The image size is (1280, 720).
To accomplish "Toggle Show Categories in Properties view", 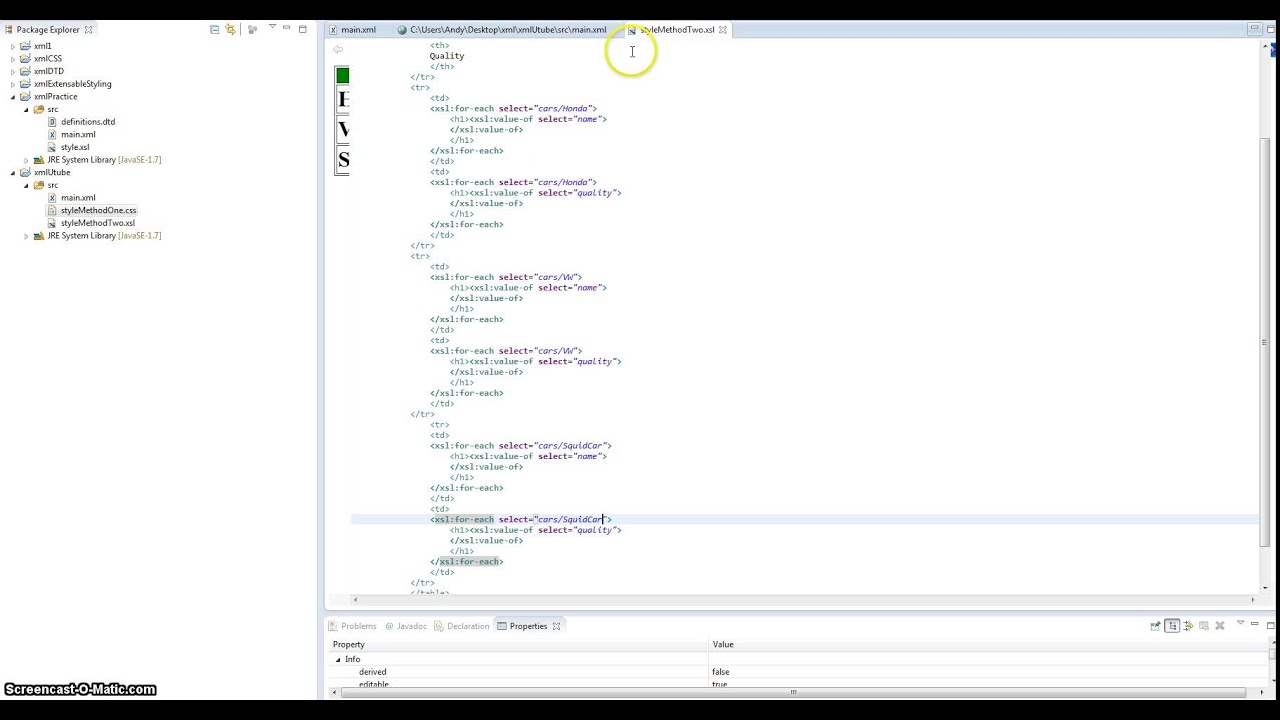I will pyautogui.click(x=1172, y=626).
